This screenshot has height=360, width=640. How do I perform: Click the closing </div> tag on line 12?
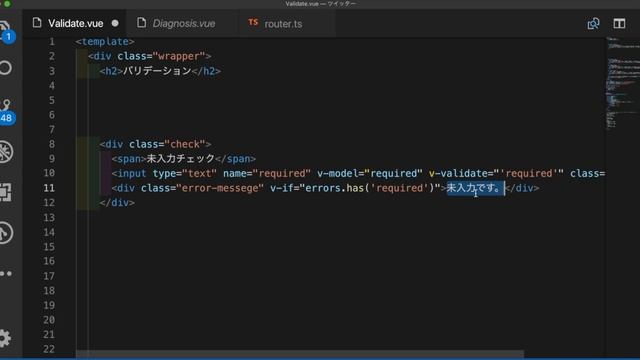pyautogui.click(x=117, y=203)
